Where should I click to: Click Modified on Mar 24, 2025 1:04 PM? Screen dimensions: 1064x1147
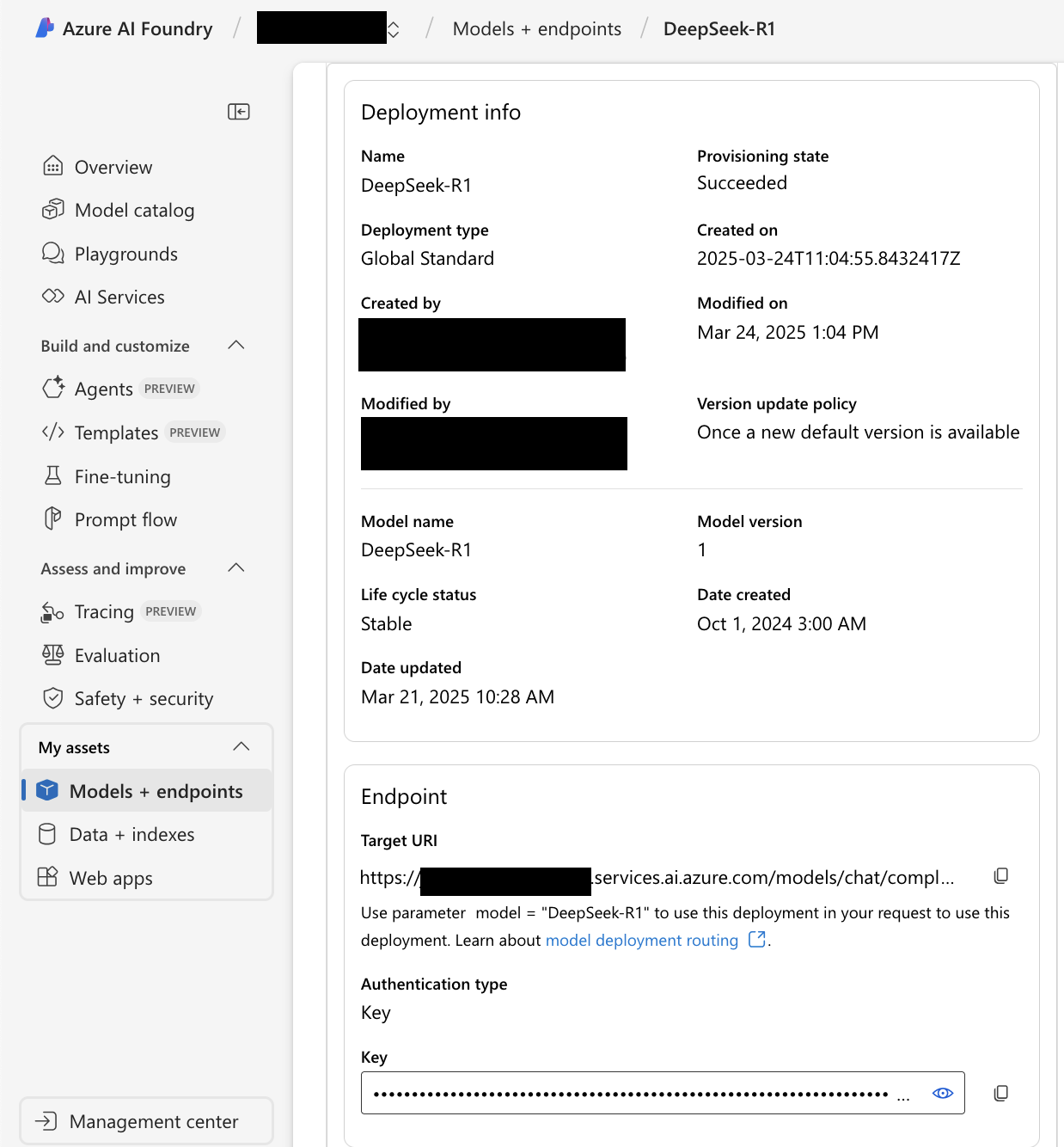[x=787, y=332]
